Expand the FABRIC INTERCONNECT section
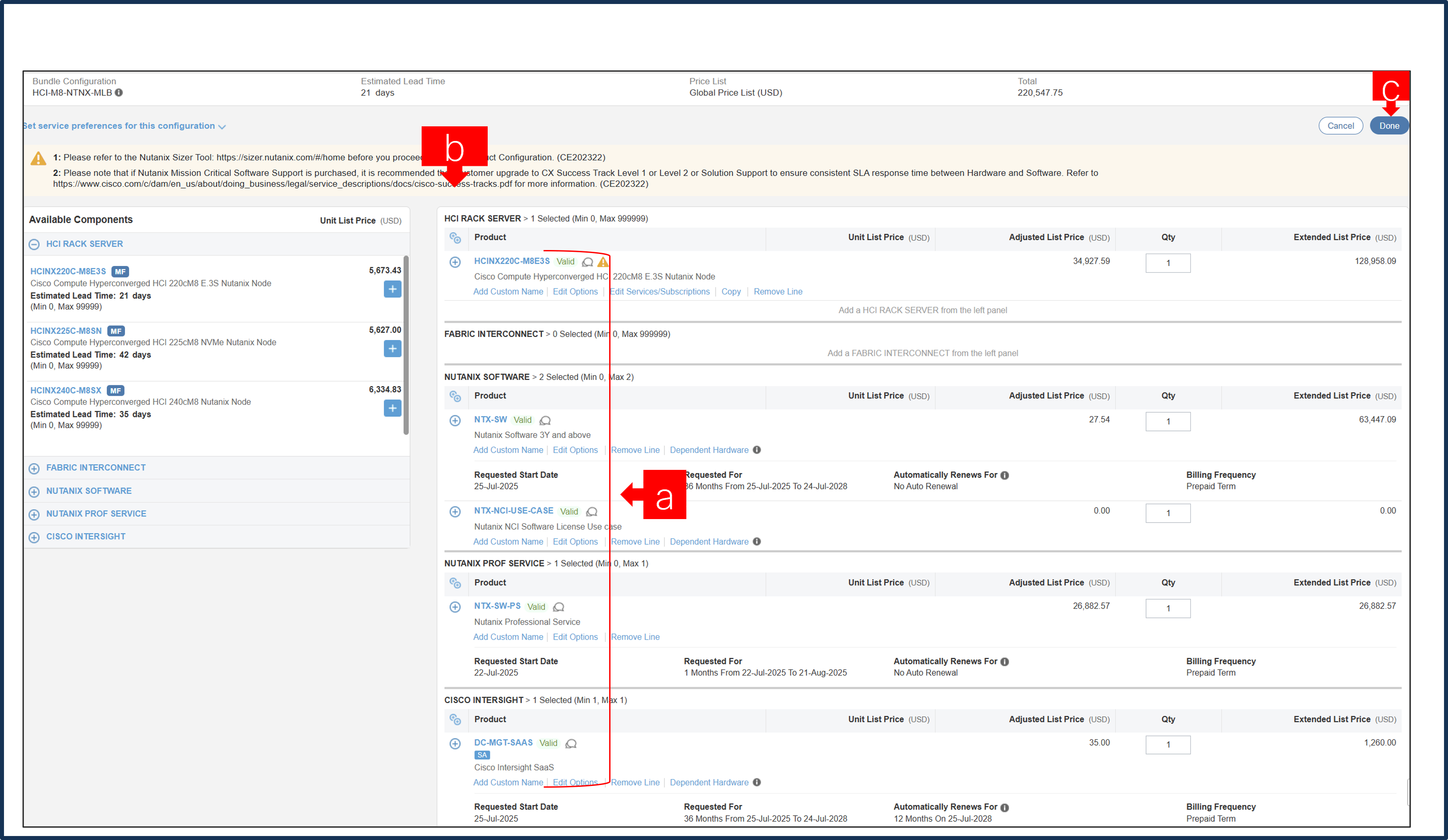The width and height of the screenshot is (1448, 840). [x=34, y=468]
